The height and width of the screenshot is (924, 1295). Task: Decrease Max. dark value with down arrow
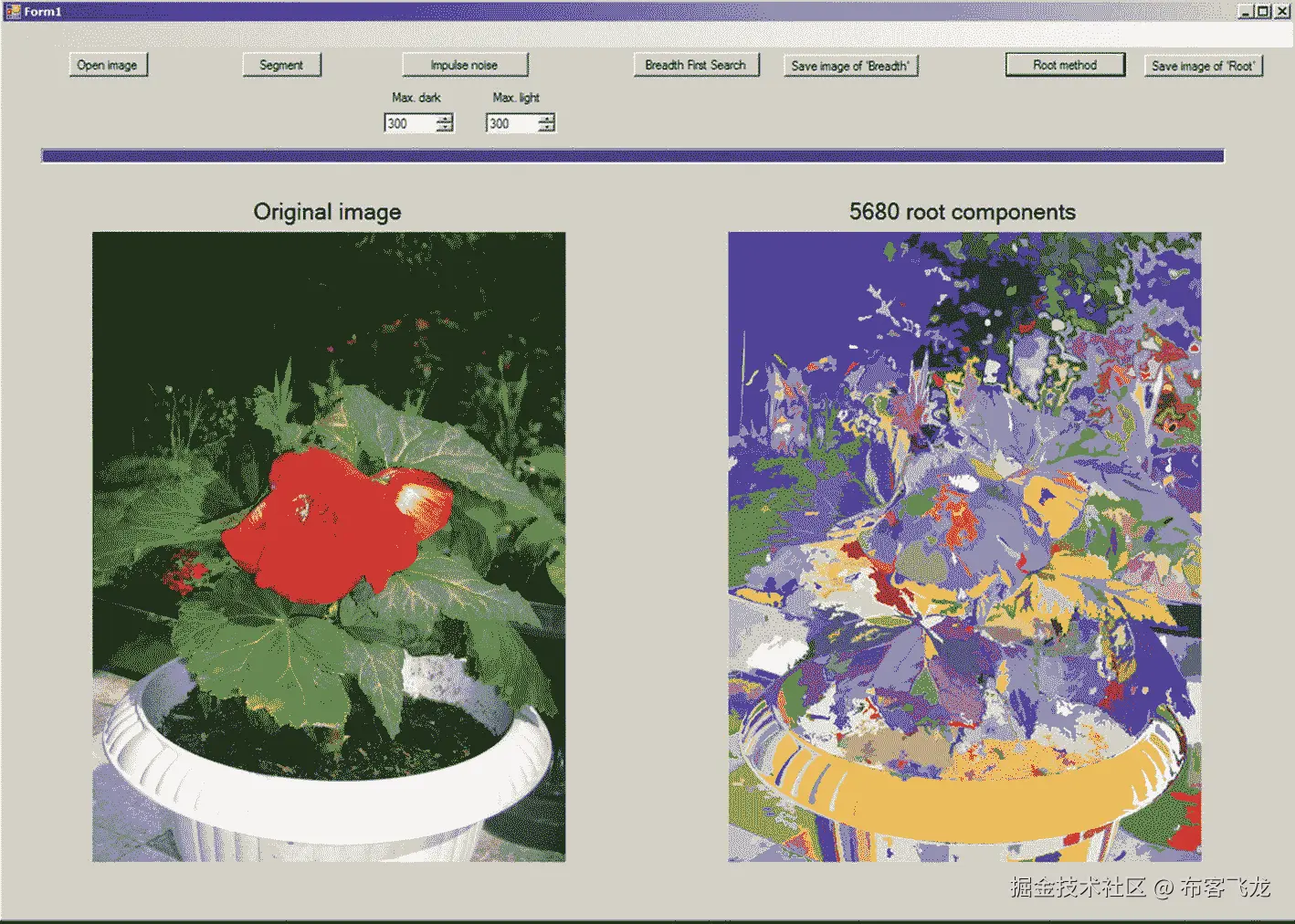pos(445,126)
